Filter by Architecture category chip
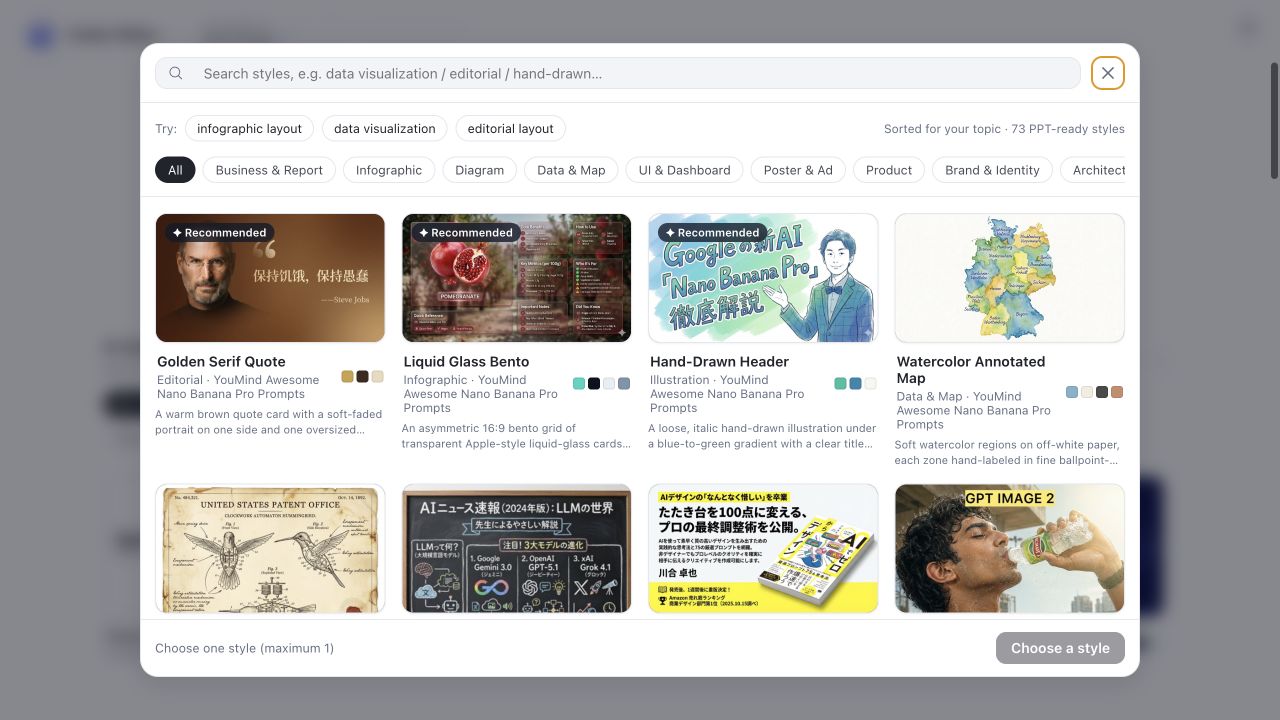 coord(1093,170)
